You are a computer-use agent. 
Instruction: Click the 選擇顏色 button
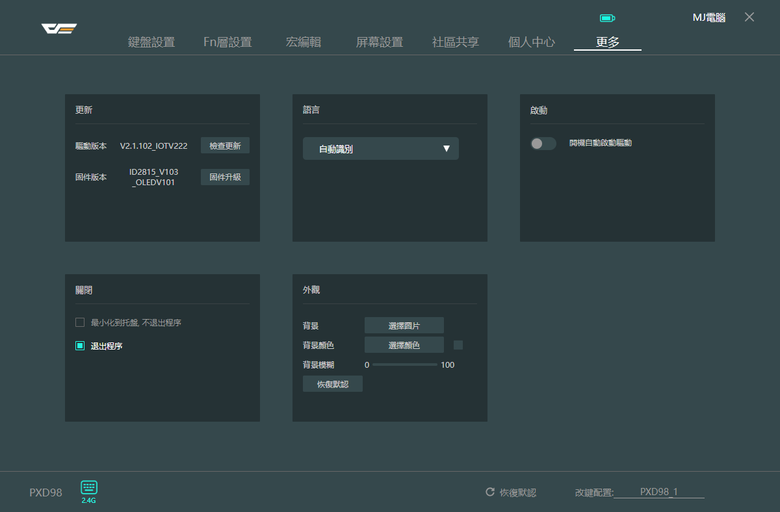(x=404, y=345)
